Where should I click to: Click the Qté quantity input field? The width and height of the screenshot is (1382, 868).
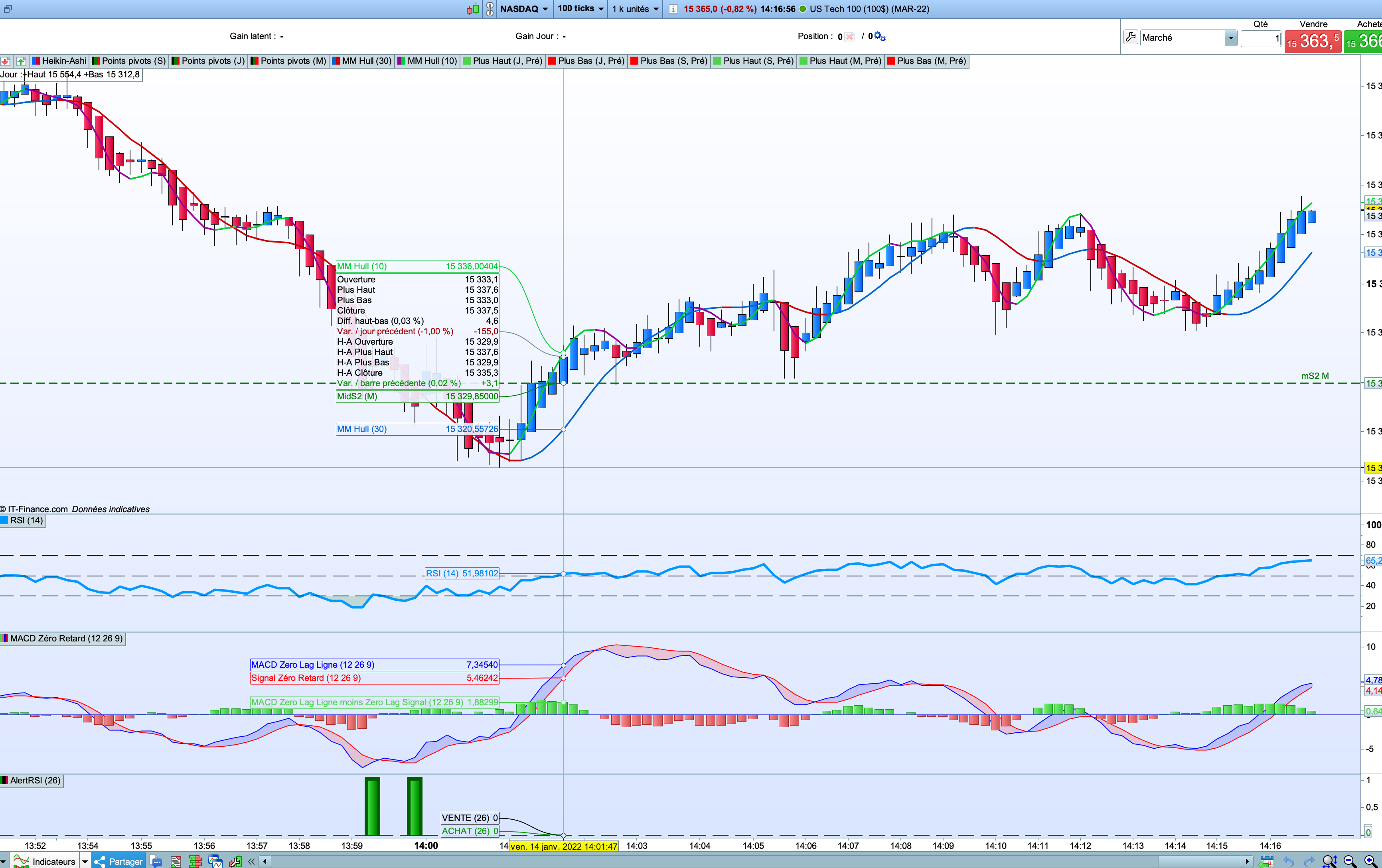(x=1261, y=38)
